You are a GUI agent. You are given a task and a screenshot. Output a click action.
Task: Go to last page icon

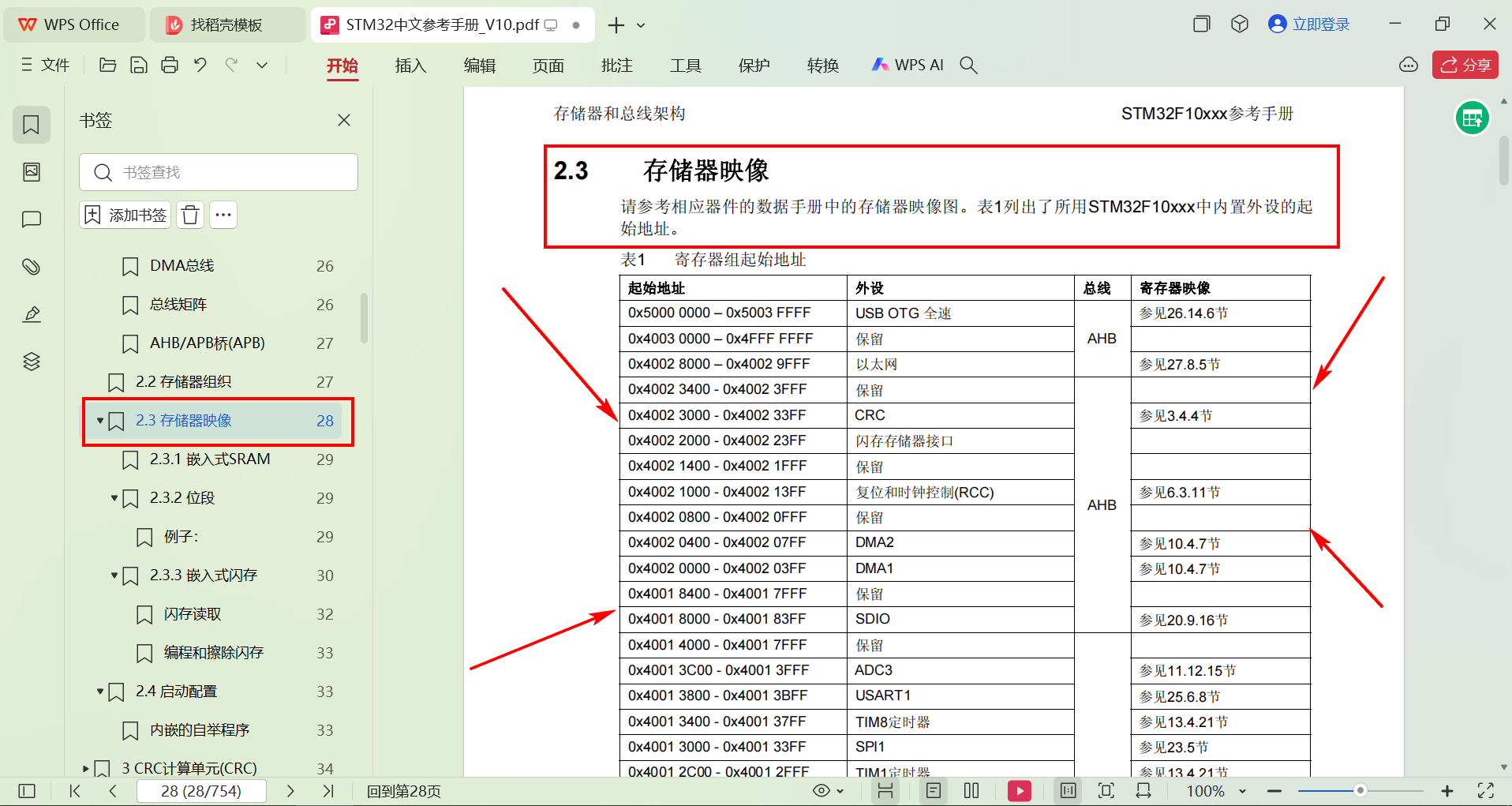pyautogui.click(x=328, y=791)
